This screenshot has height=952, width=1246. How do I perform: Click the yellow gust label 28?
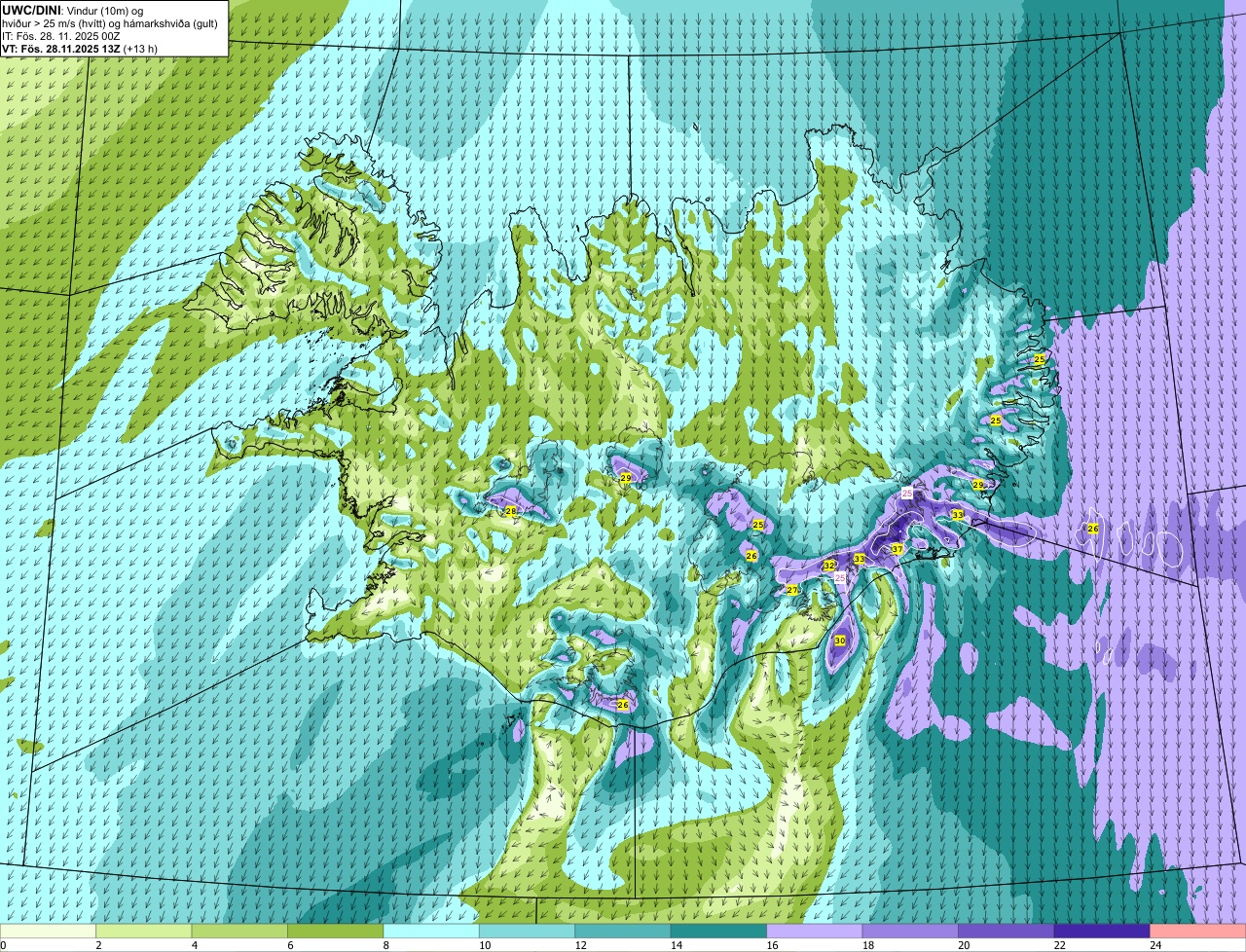click(511, 511)
